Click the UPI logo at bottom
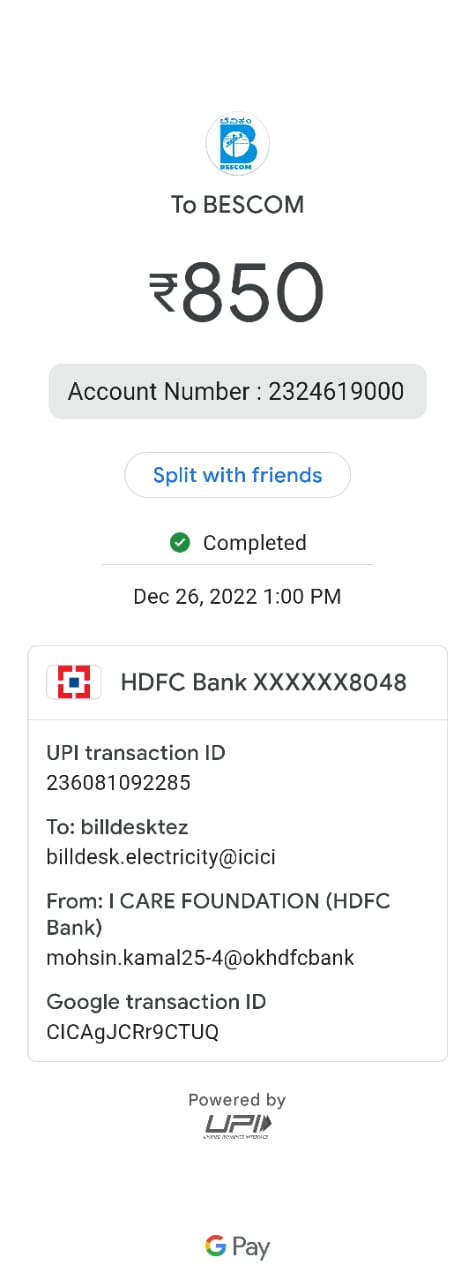Screen dimensions: 476x1280 (x=237, y=1126)
